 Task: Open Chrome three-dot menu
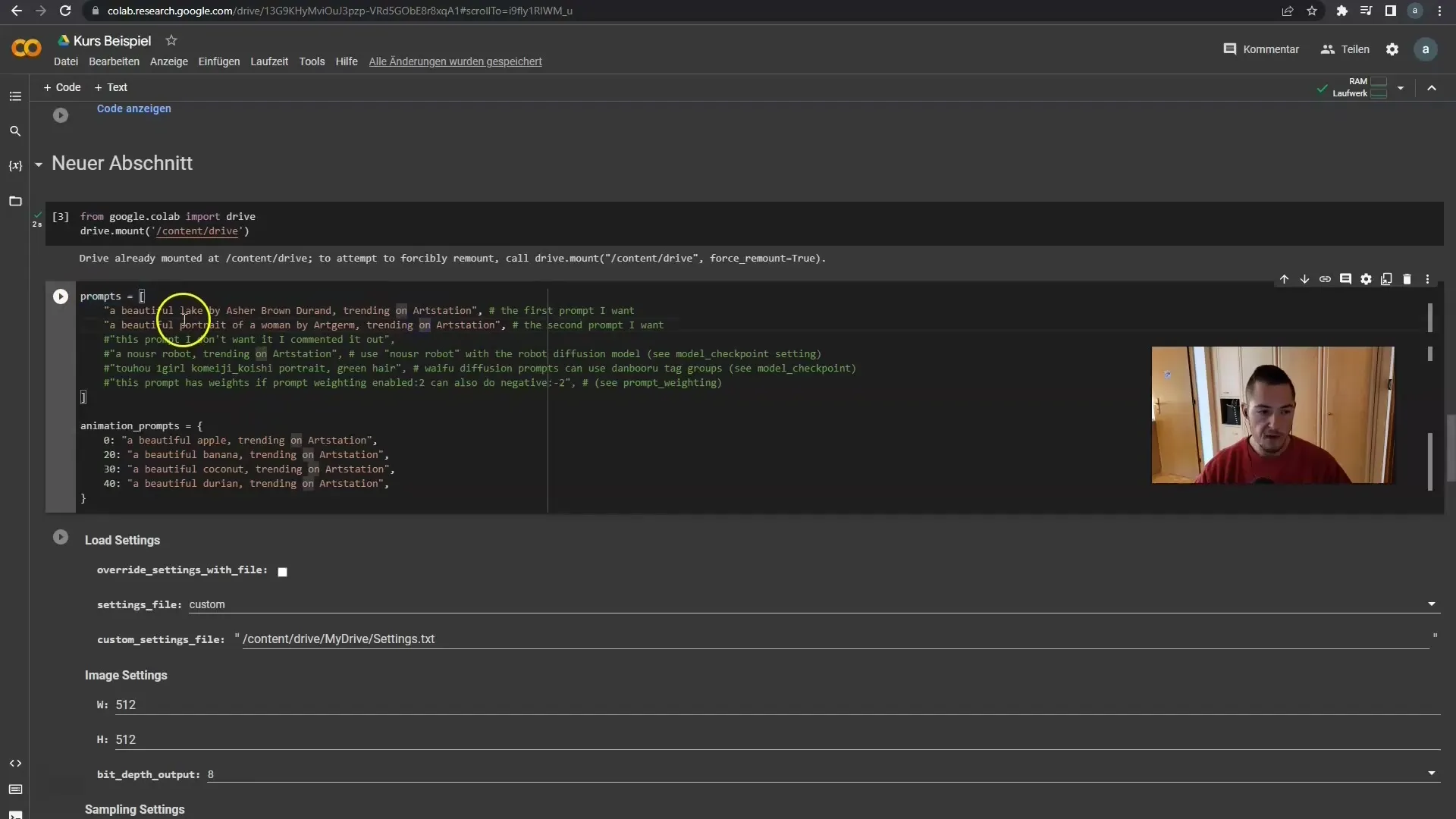click(x=1439, y=11)
